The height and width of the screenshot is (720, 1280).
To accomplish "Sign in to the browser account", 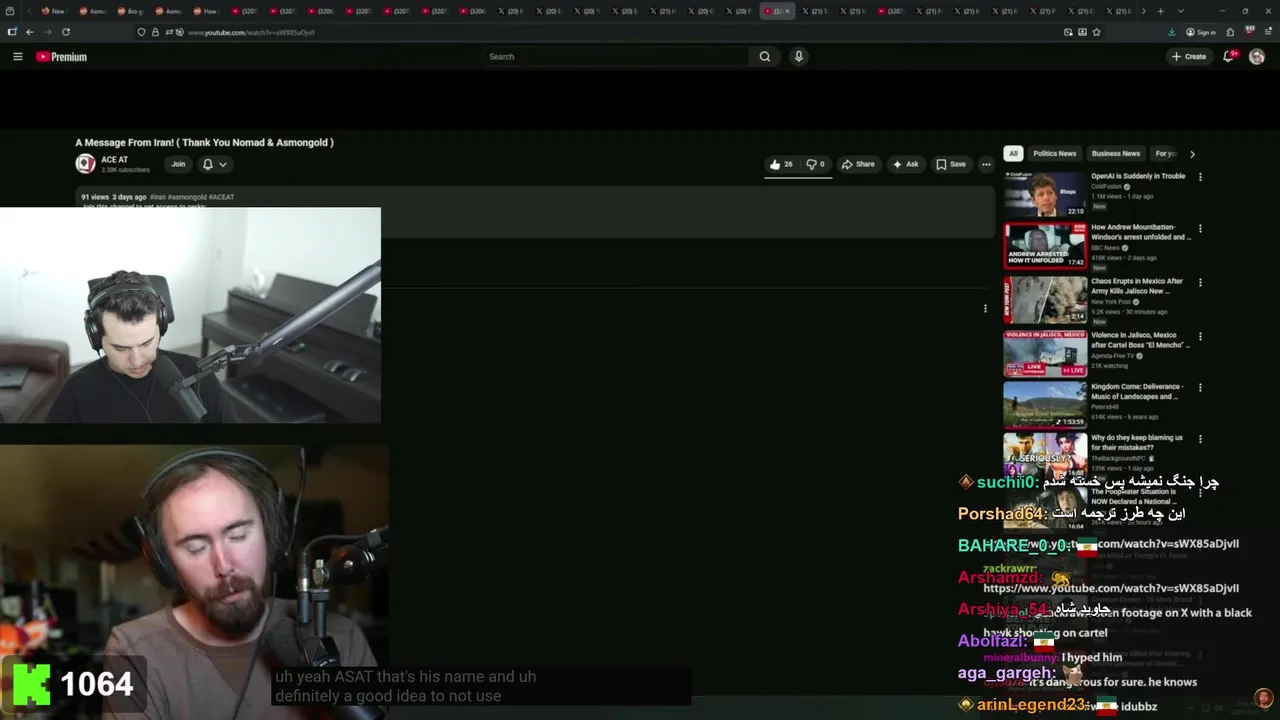I will click(x=1201, y=32).
